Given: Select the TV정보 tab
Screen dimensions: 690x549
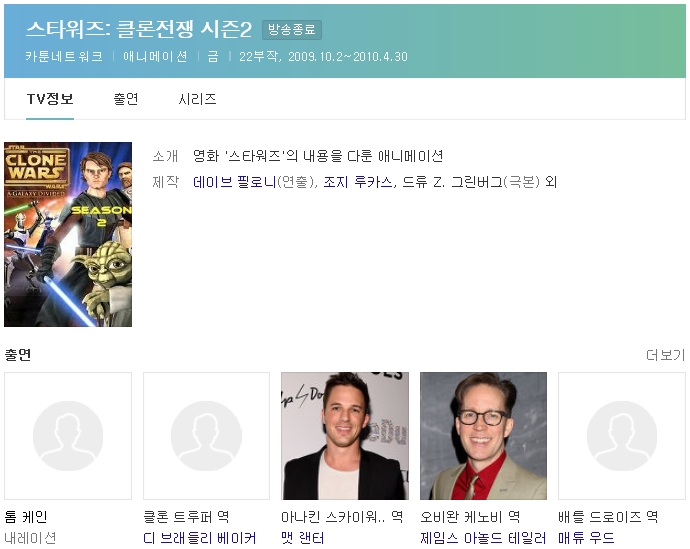Looking at the screenshot, I should click(x=50, y=99).
